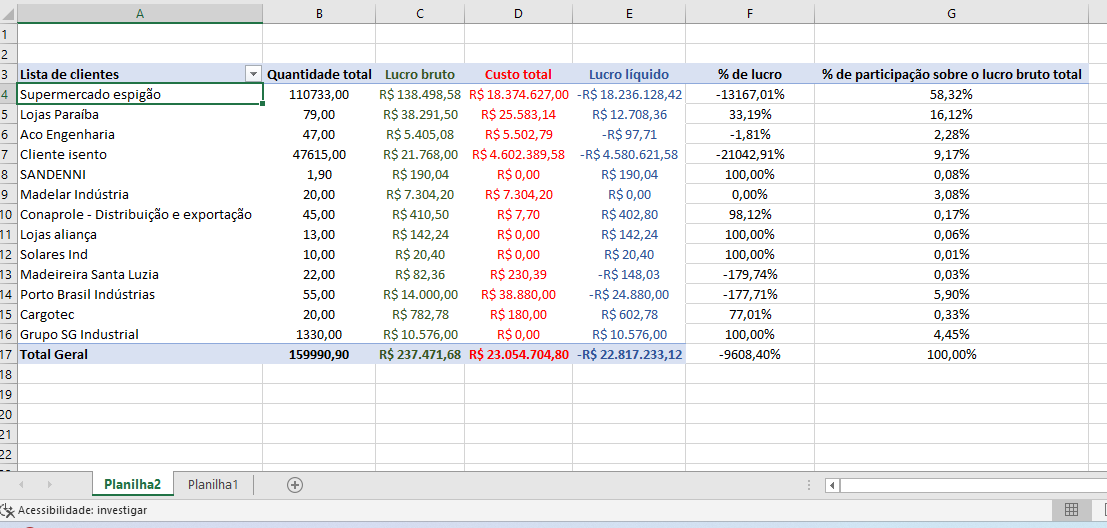
Task: Select column B header
Action: [x=319, y=13]
